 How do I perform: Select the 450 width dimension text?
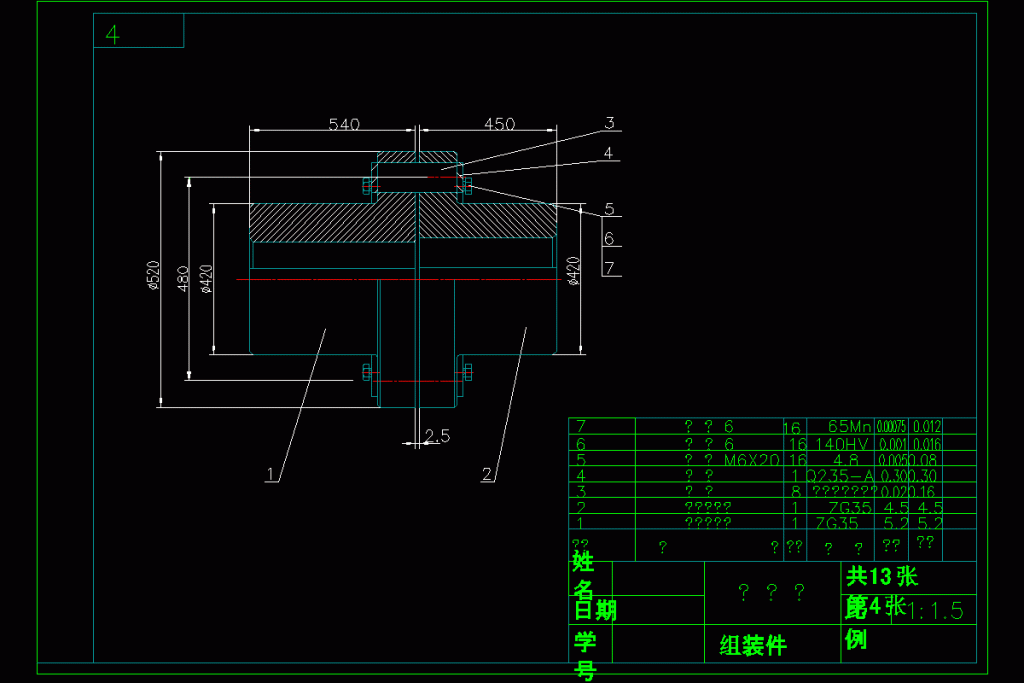click(499, 125)
